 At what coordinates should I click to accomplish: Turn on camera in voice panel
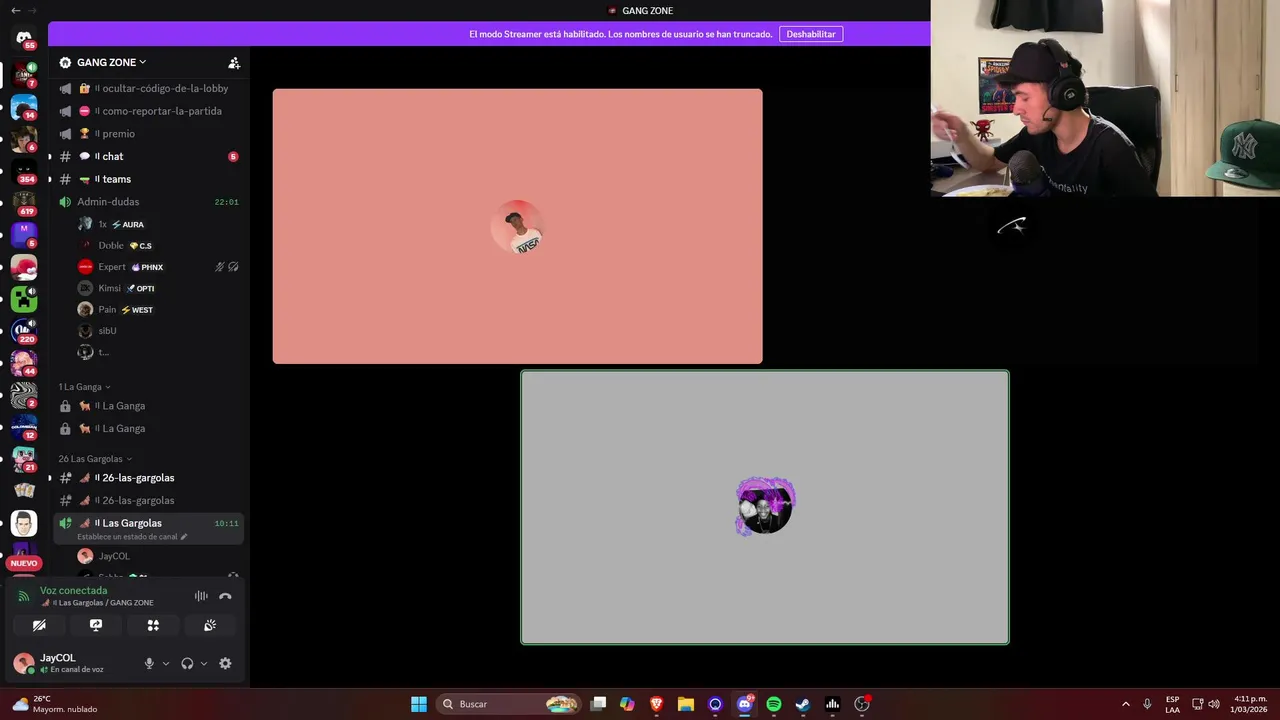click(39, 625)
